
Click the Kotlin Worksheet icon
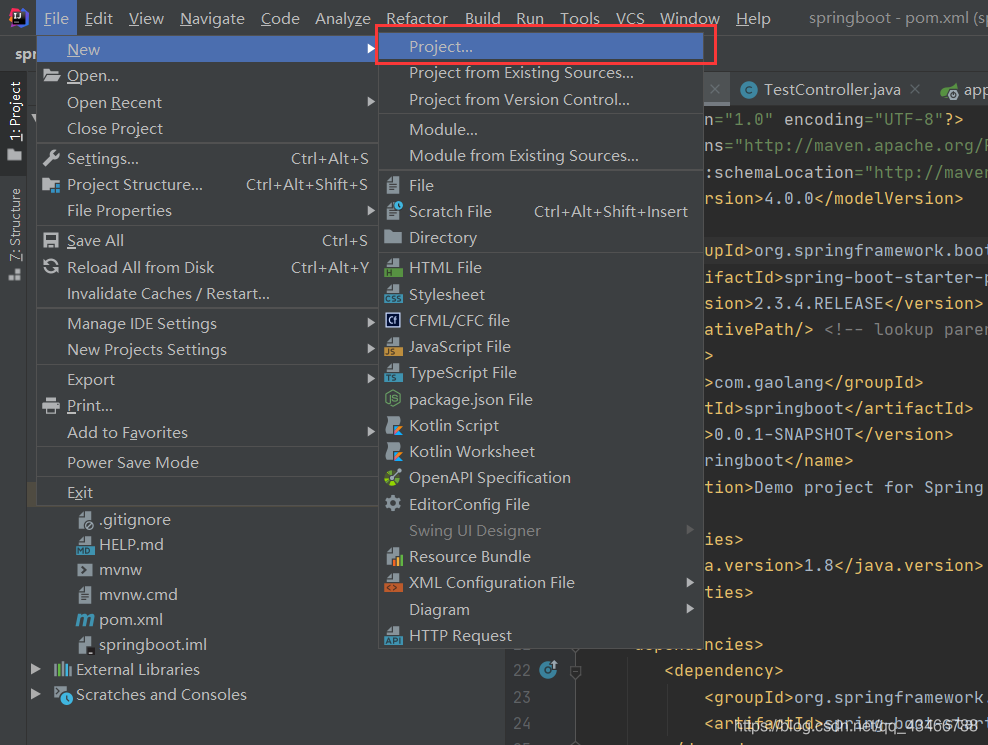click(394, 451)
